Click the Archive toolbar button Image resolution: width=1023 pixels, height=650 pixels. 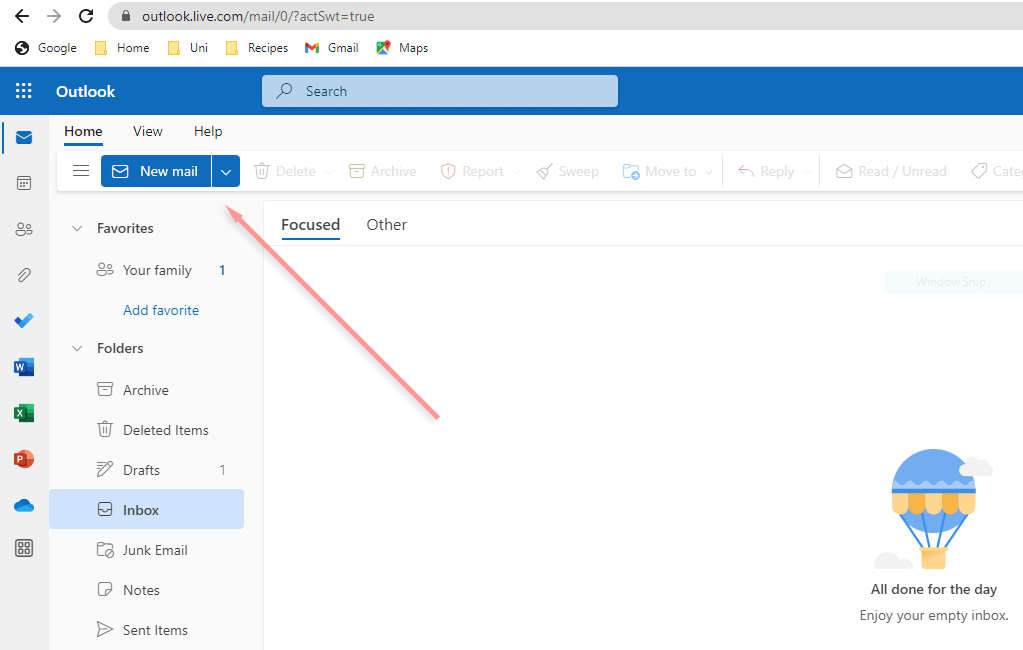point(383,171)
